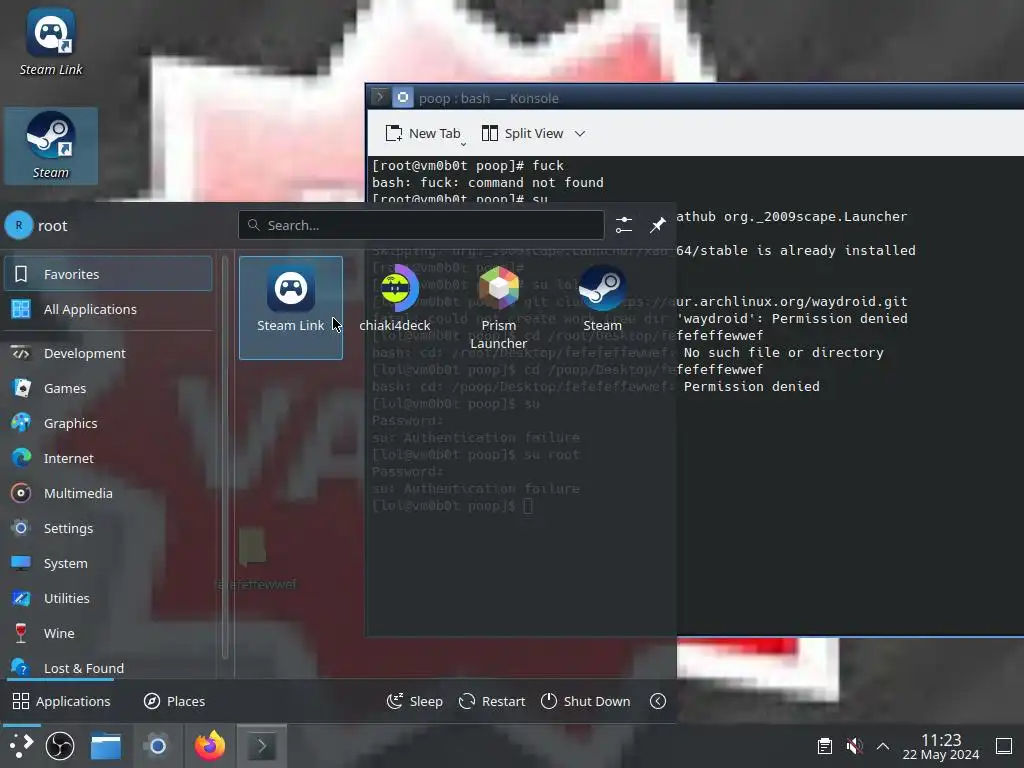Expand more session options chevron

(658, 701)
